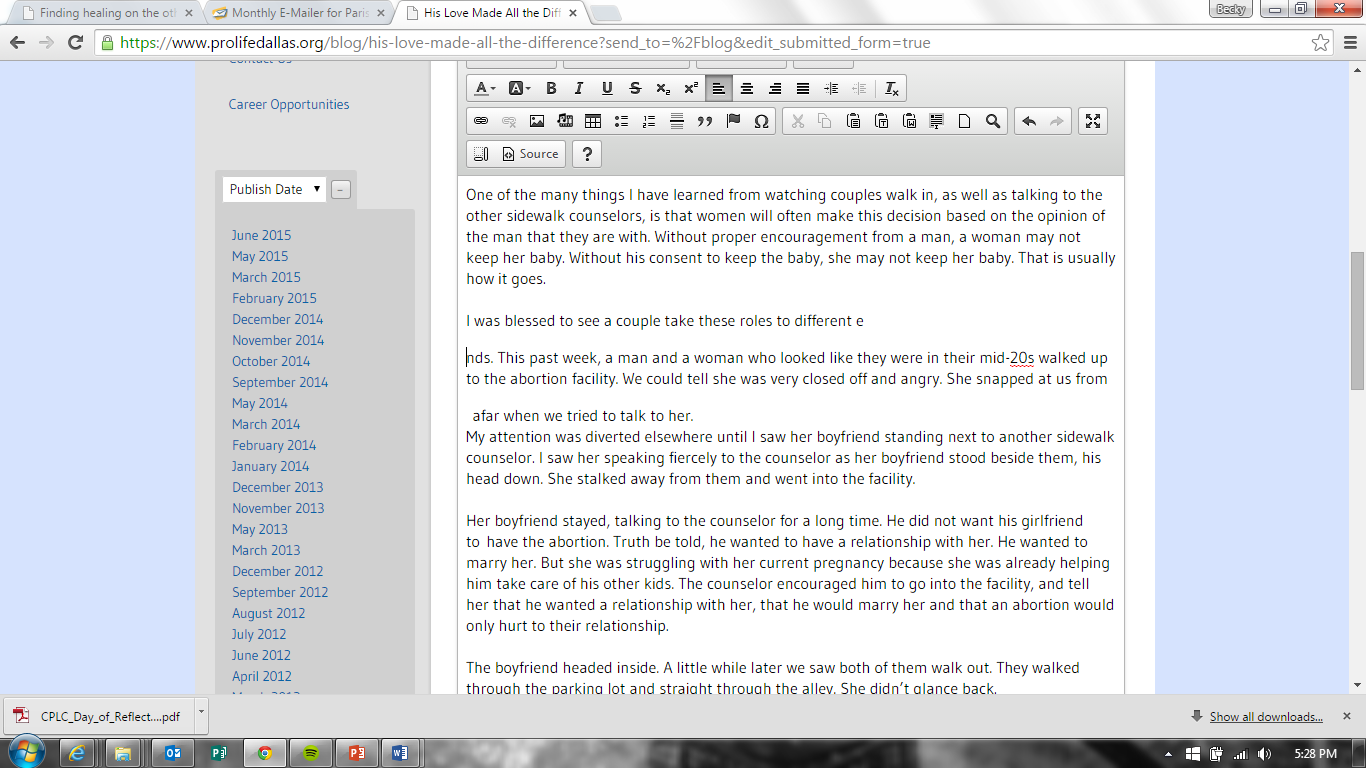Bookmark this page with the star
1366x768 pixels.
pos(1321,43)
